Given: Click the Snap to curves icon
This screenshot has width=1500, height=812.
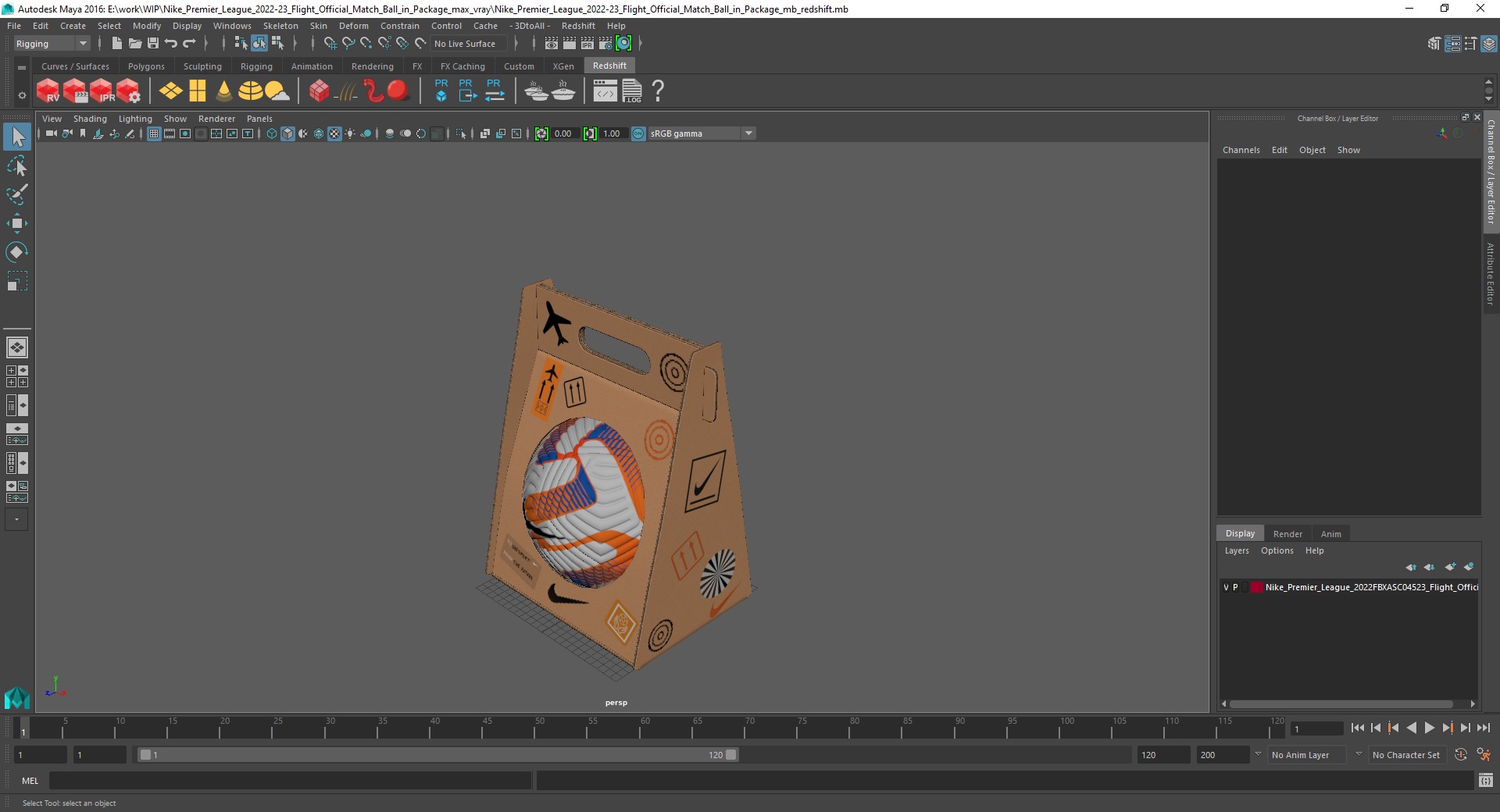Looking at the screenshot, I should tap(348, 44).
